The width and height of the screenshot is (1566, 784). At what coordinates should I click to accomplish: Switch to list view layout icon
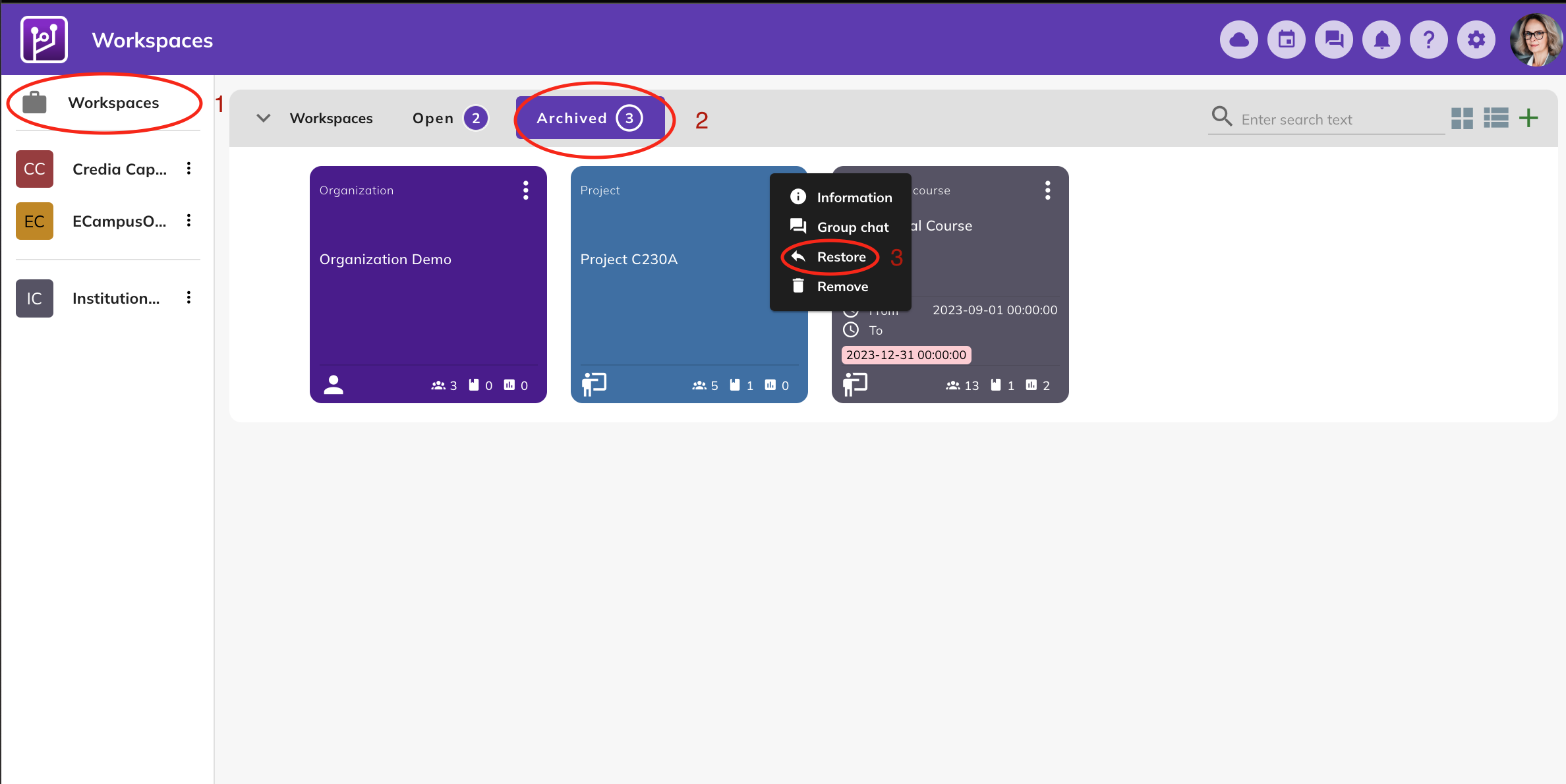point(1495,119)
